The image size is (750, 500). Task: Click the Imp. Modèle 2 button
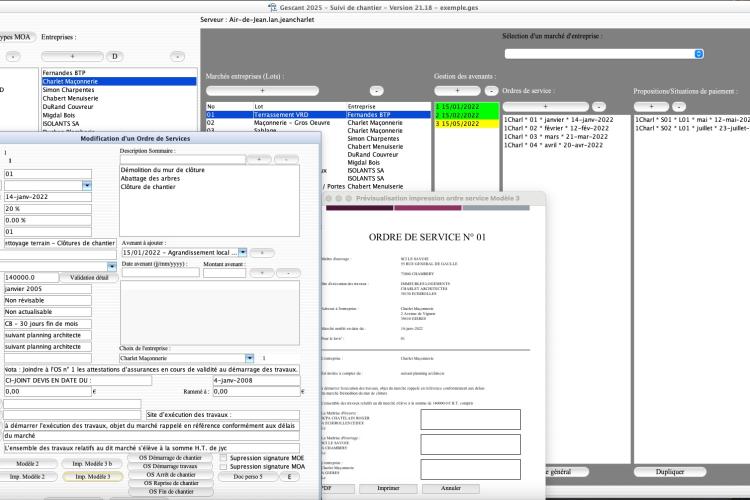coord(27,477)
